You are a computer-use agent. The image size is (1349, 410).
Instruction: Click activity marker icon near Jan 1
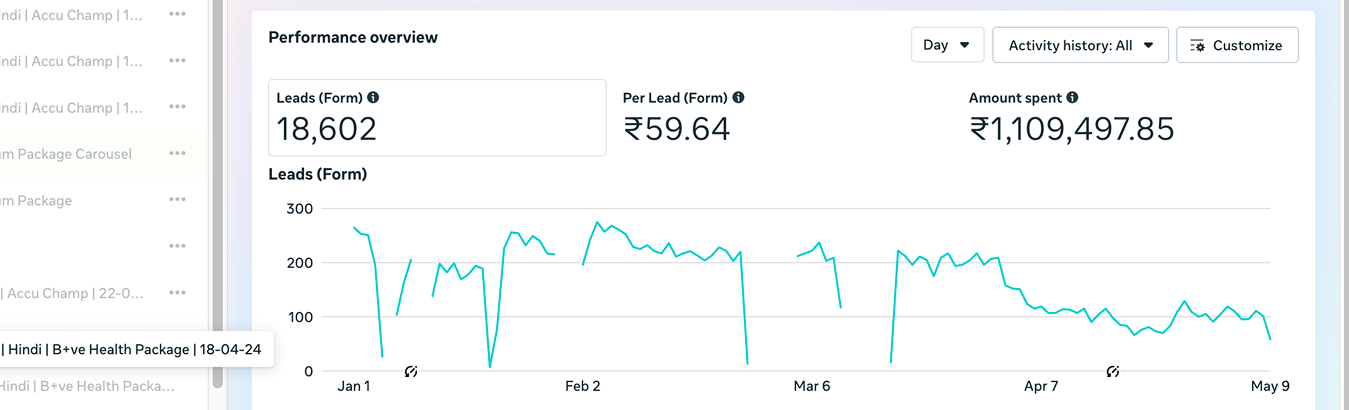point(411,372)
